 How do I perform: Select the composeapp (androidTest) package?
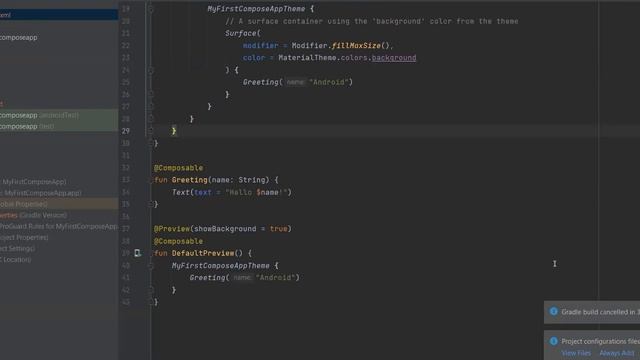[59, 115]
